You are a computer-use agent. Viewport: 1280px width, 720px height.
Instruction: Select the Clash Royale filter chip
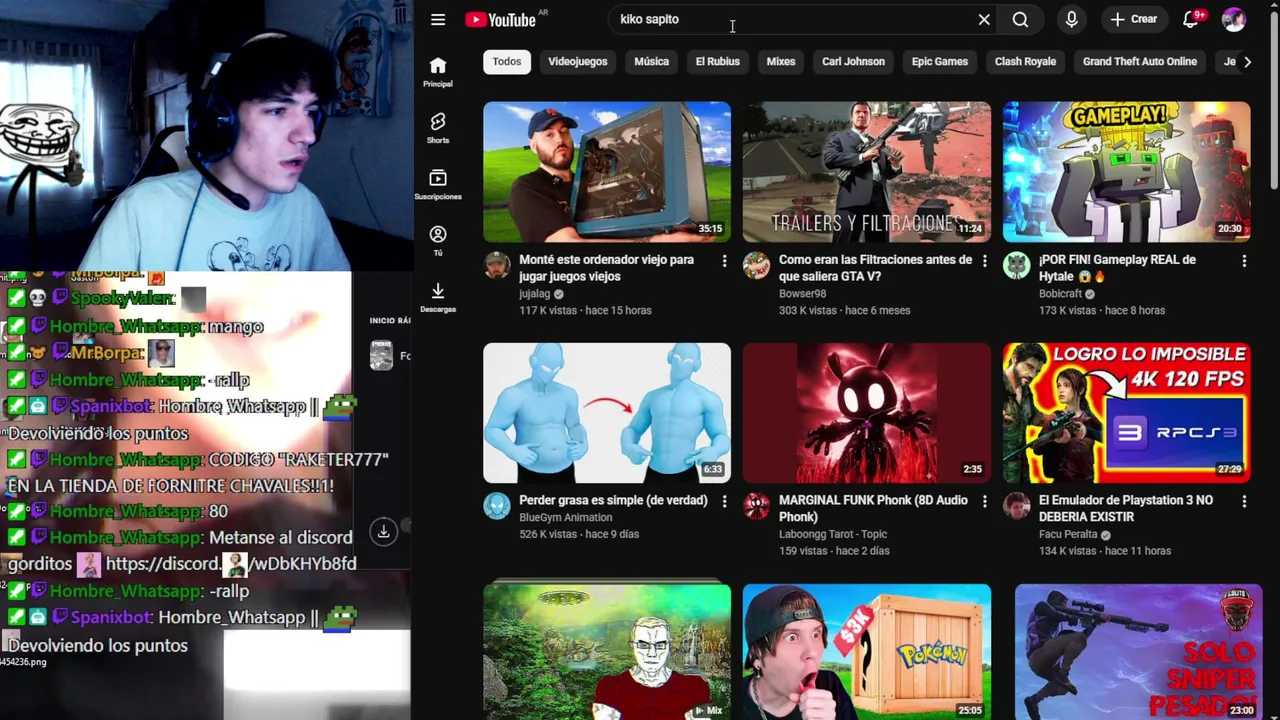click(1025, 61)
